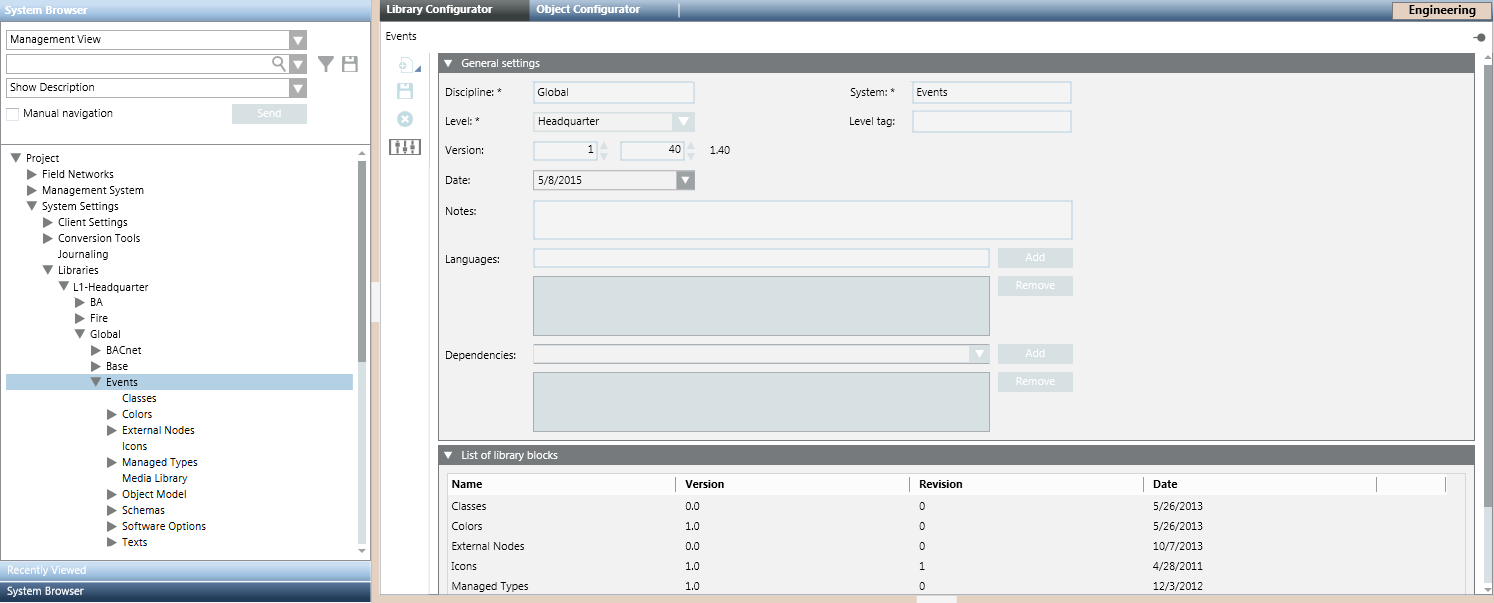Collapse the General settings section
Screen dimensions: 1494x603
(449, 63)
